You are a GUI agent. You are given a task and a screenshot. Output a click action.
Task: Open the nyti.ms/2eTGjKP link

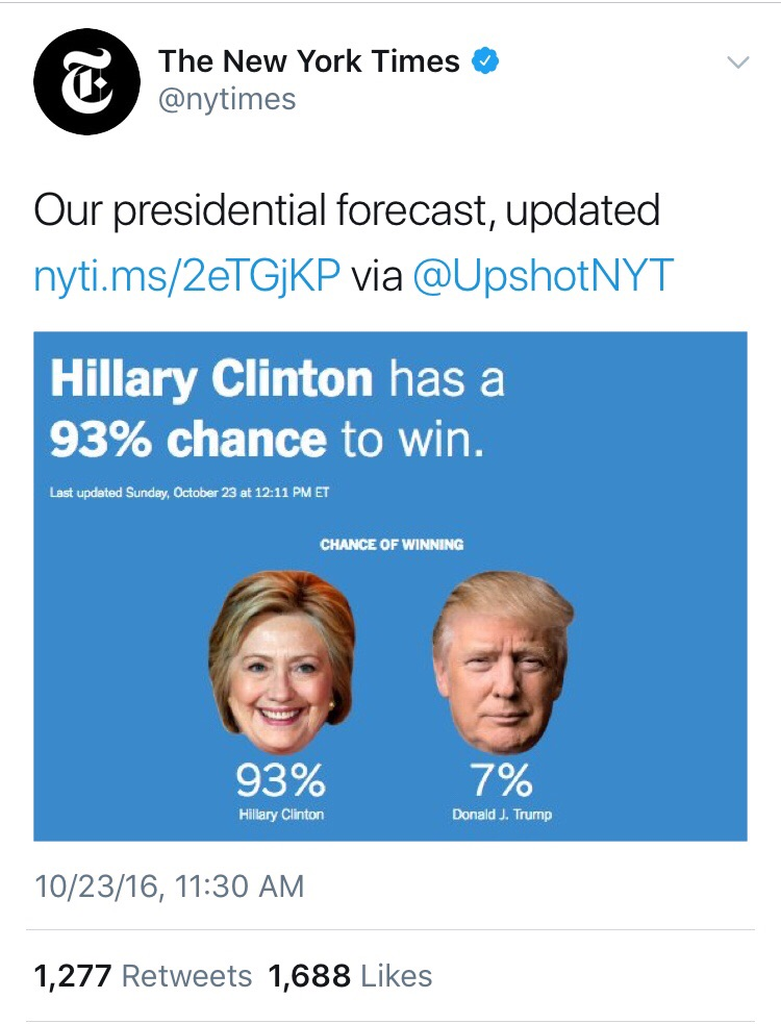coord(187,277)
